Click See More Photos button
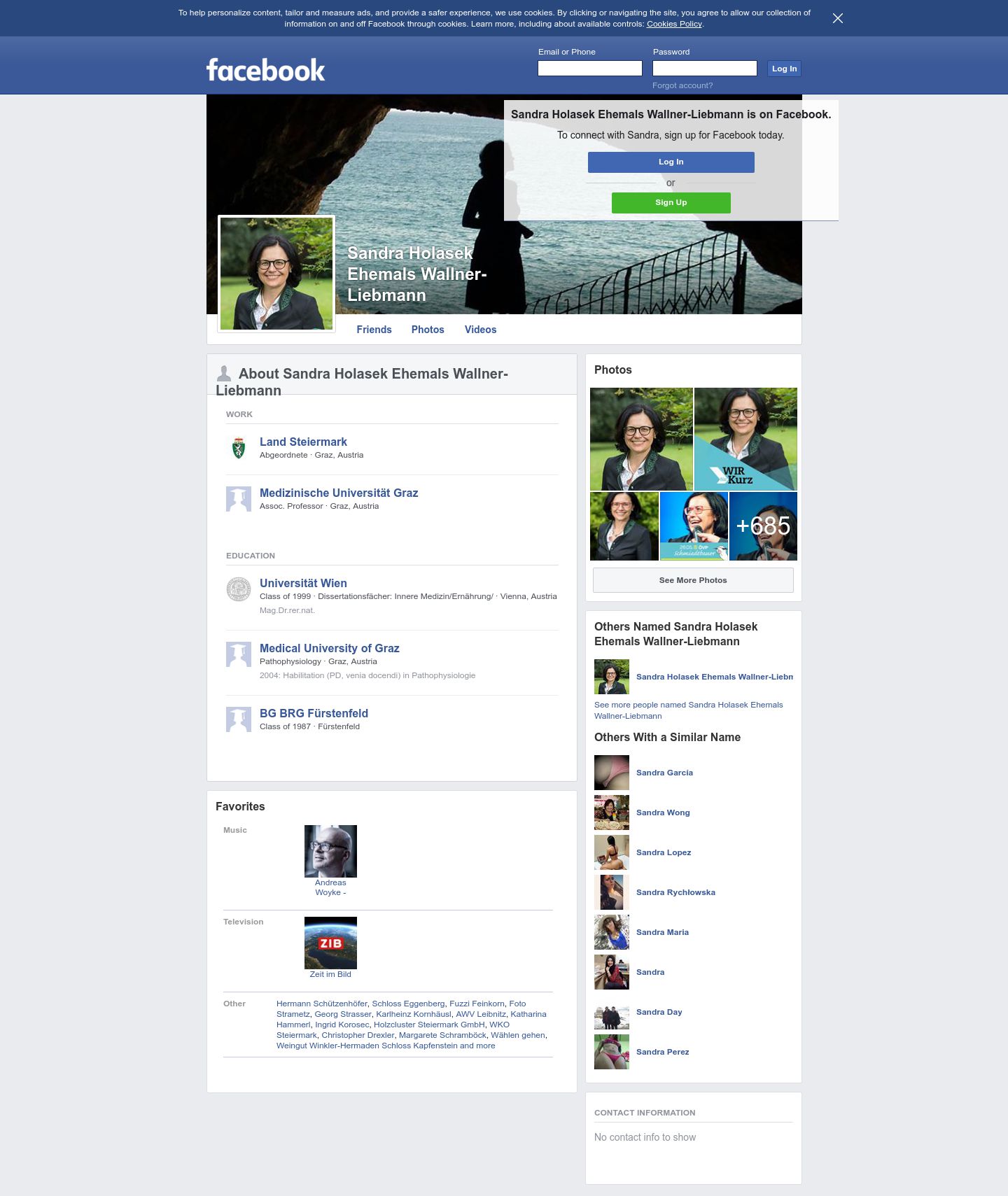The height and width of the screenshot is (1196, 1008). tap(693, 580)
